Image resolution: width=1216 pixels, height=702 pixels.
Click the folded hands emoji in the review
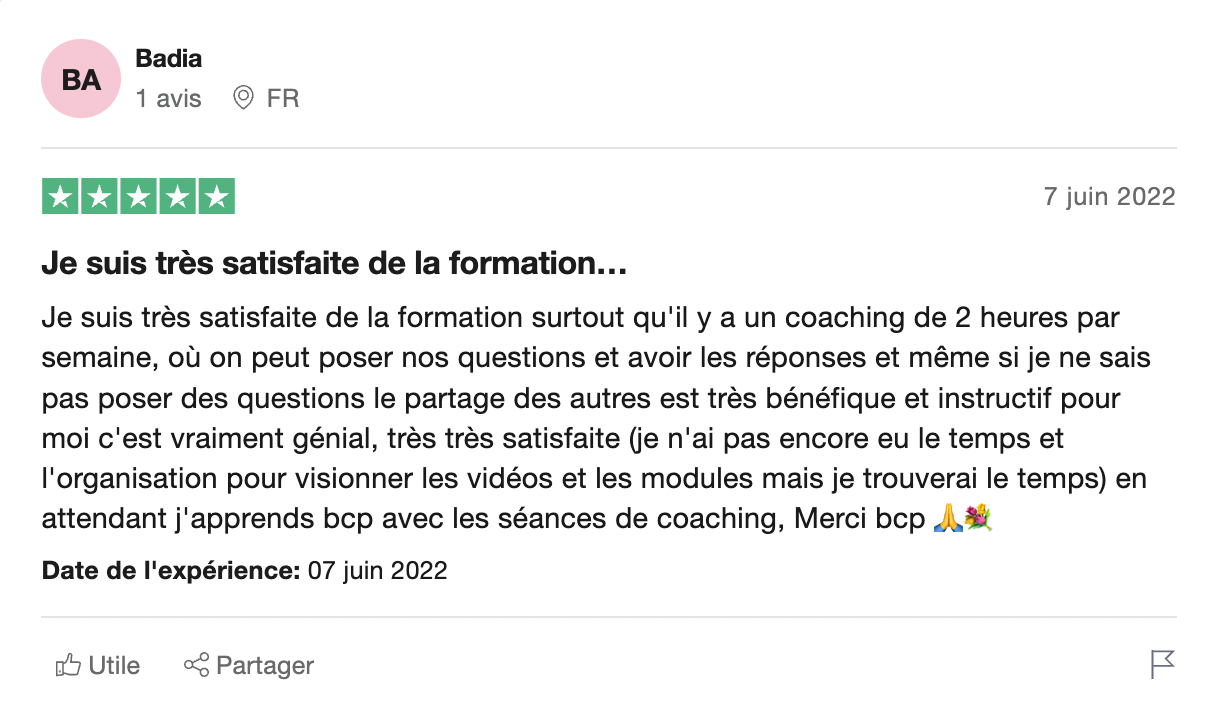coord(946,520)
